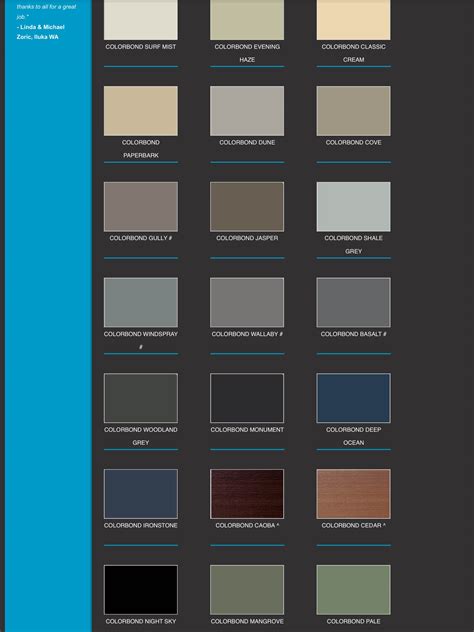Choose the Colorbond Classic Cream swatch

point(353,20)
